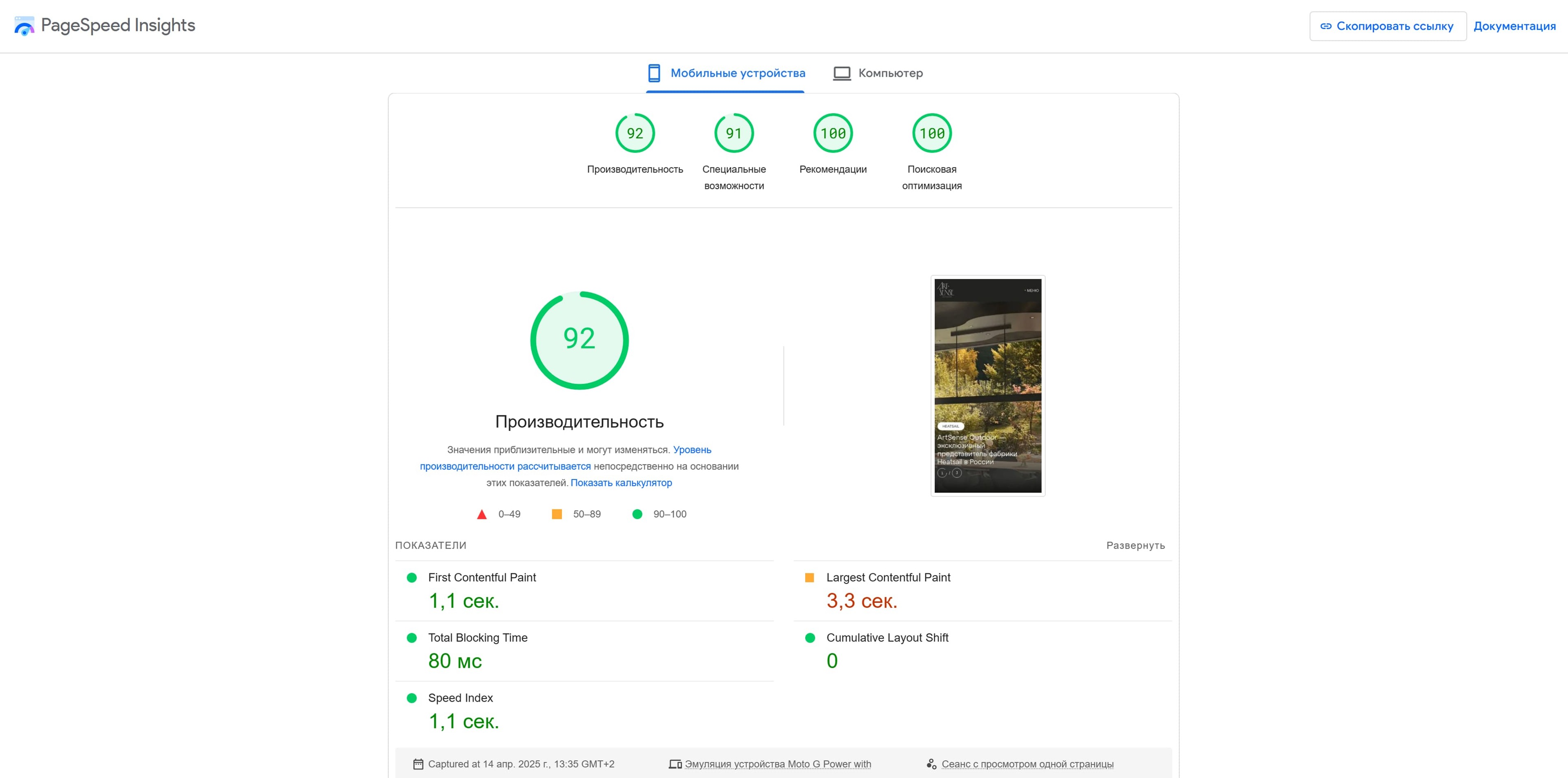
Task: Click the smartphone icon on the mobile tab
Action: click(x=654, y=72)
